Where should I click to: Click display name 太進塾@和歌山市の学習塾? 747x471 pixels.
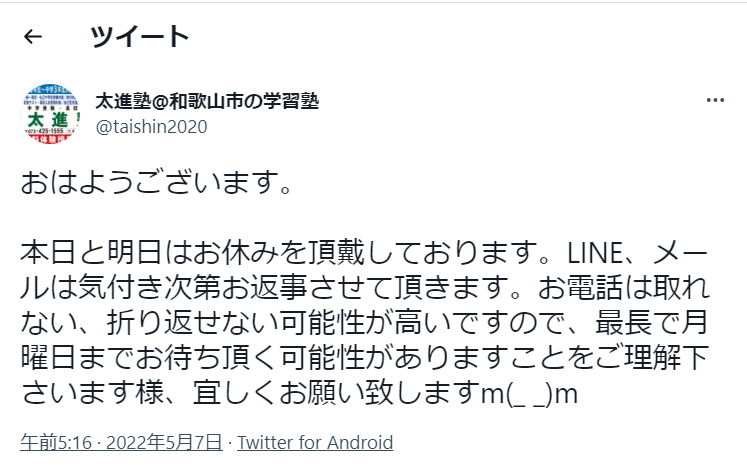tap(207, 101)
